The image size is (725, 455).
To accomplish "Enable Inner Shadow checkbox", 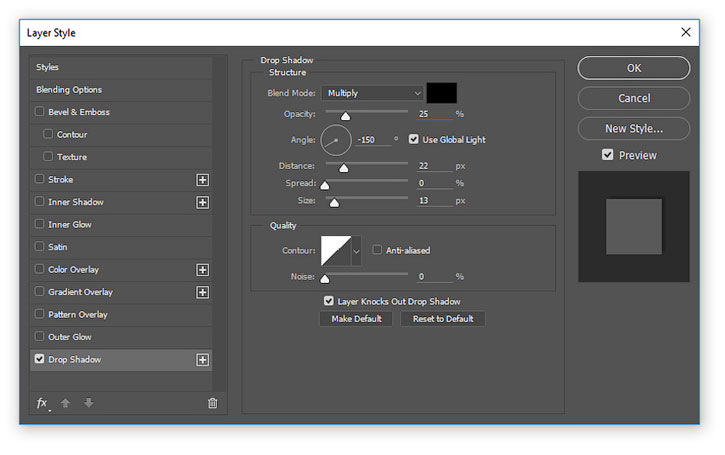I will pyautogui.click(x=39, y=201).
